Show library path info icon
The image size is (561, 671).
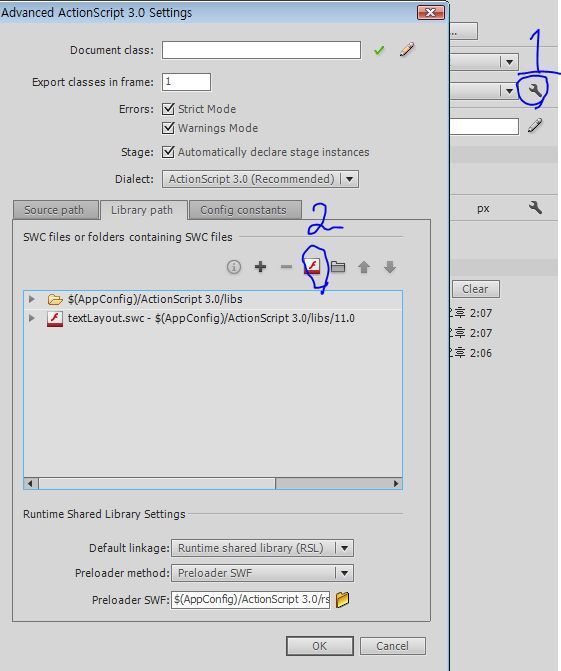click(x=234, y=267)
